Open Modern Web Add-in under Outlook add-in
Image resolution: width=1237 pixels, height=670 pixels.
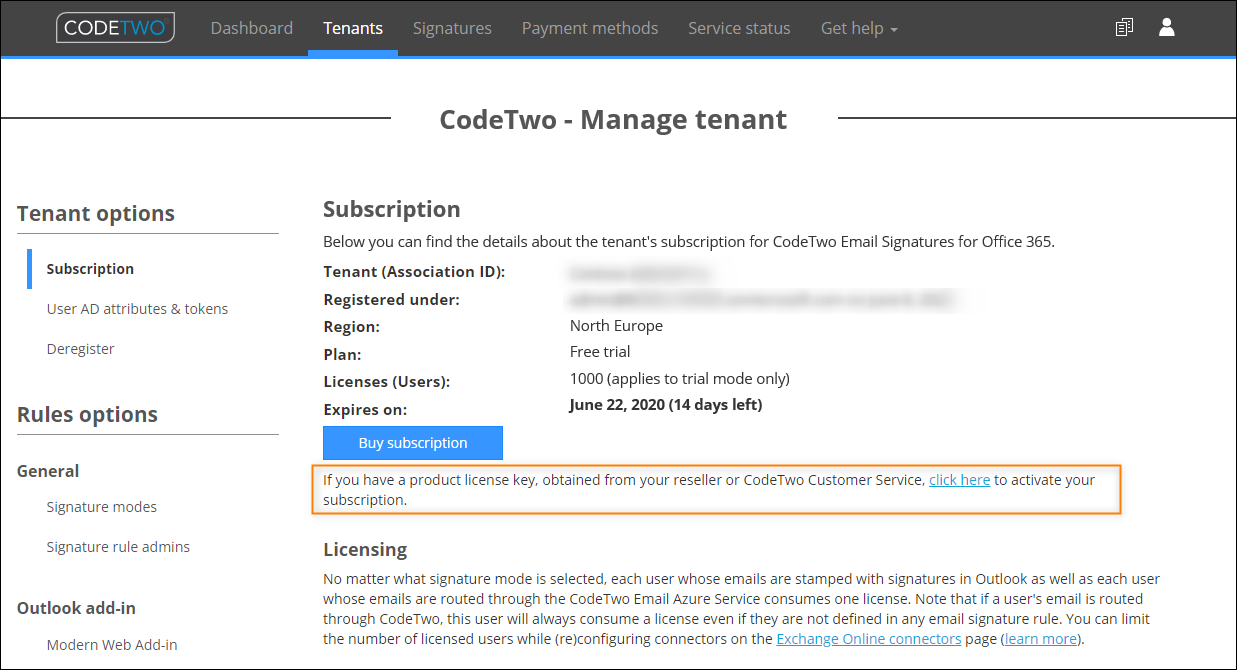[x=111, y=644]
